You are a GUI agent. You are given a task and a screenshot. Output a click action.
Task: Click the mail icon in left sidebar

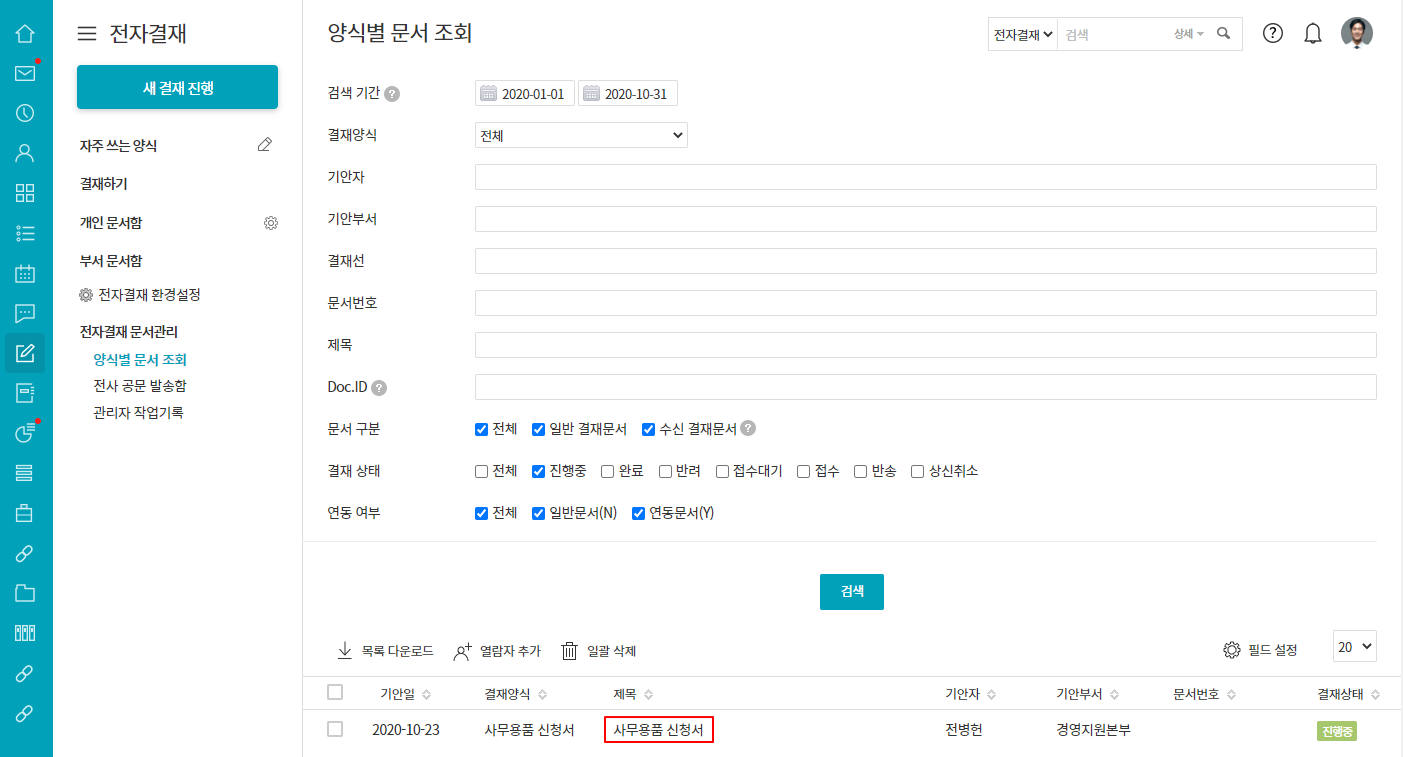26,73
